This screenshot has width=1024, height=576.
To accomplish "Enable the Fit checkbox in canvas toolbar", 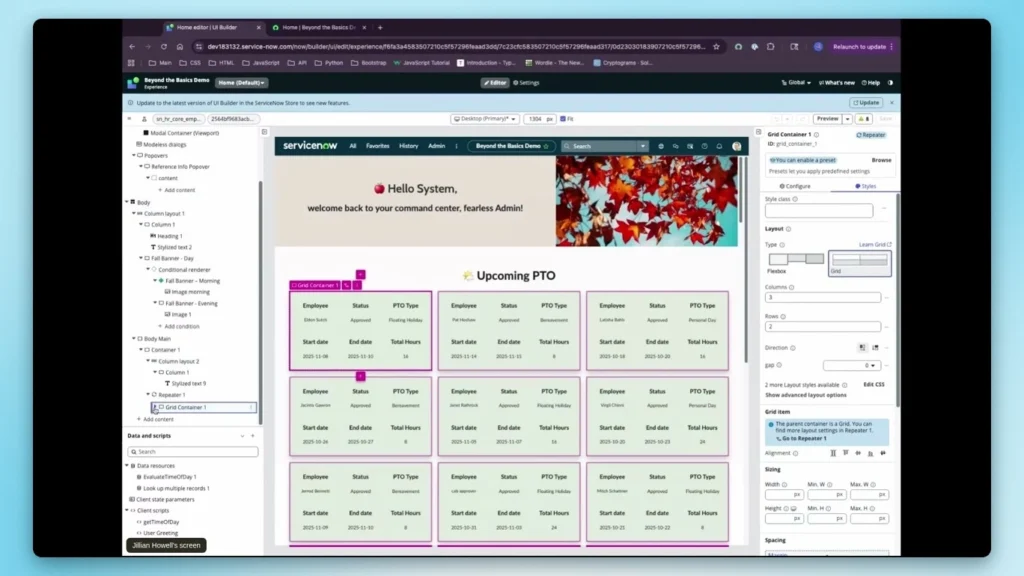I will click(562, 118).
